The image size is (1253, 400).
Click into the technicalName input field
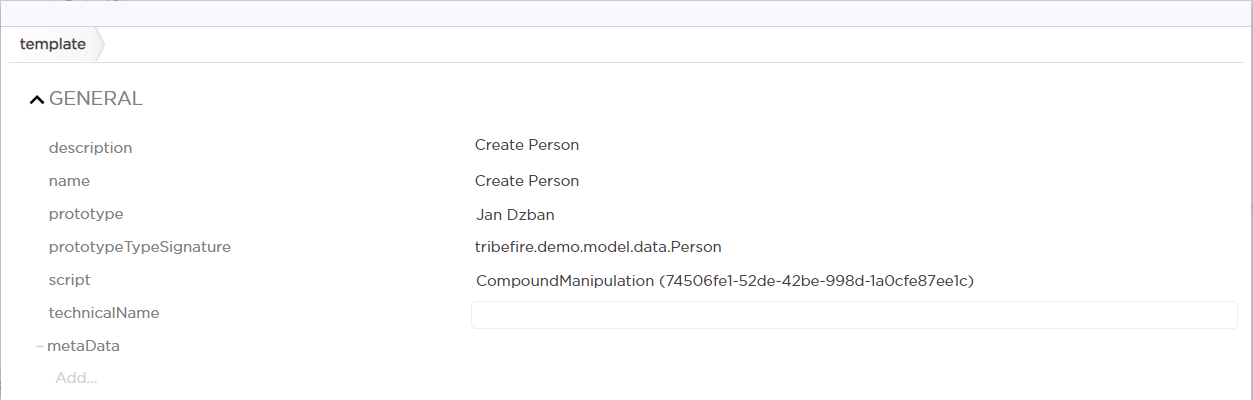coord(853,315)
